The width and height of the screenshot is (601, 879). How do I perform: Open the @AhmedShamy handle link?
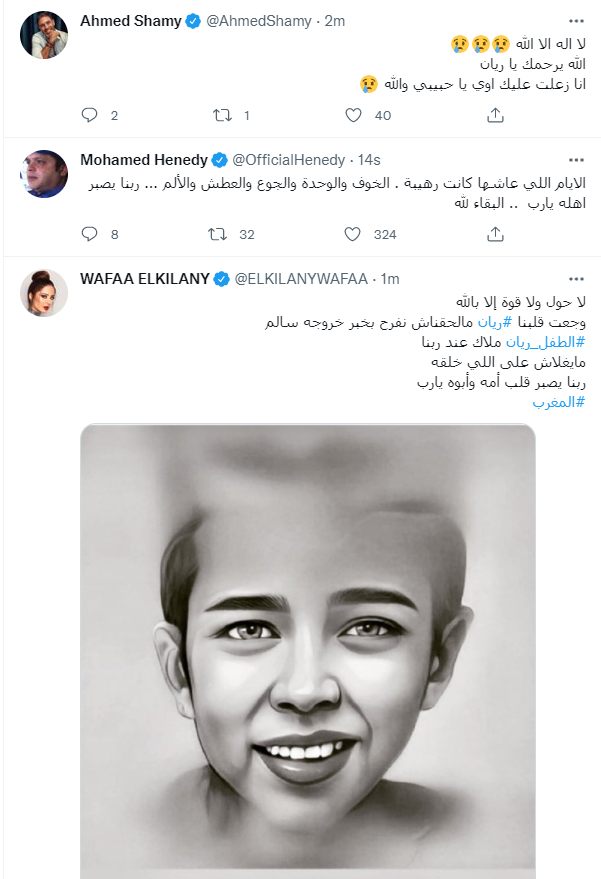pos(259,21)
